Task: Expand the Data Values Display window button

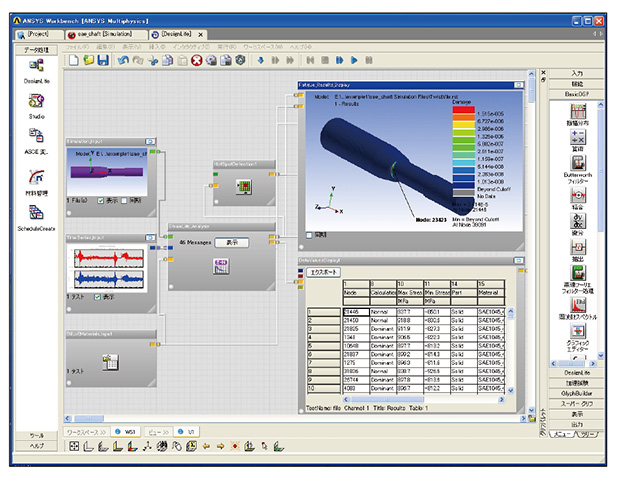Action: coord(518,261)
